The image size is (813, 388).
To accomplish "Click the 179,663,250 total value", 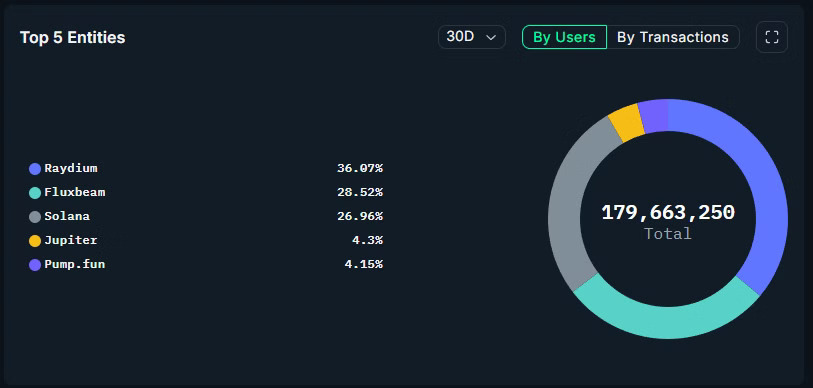I will (668, 213).
